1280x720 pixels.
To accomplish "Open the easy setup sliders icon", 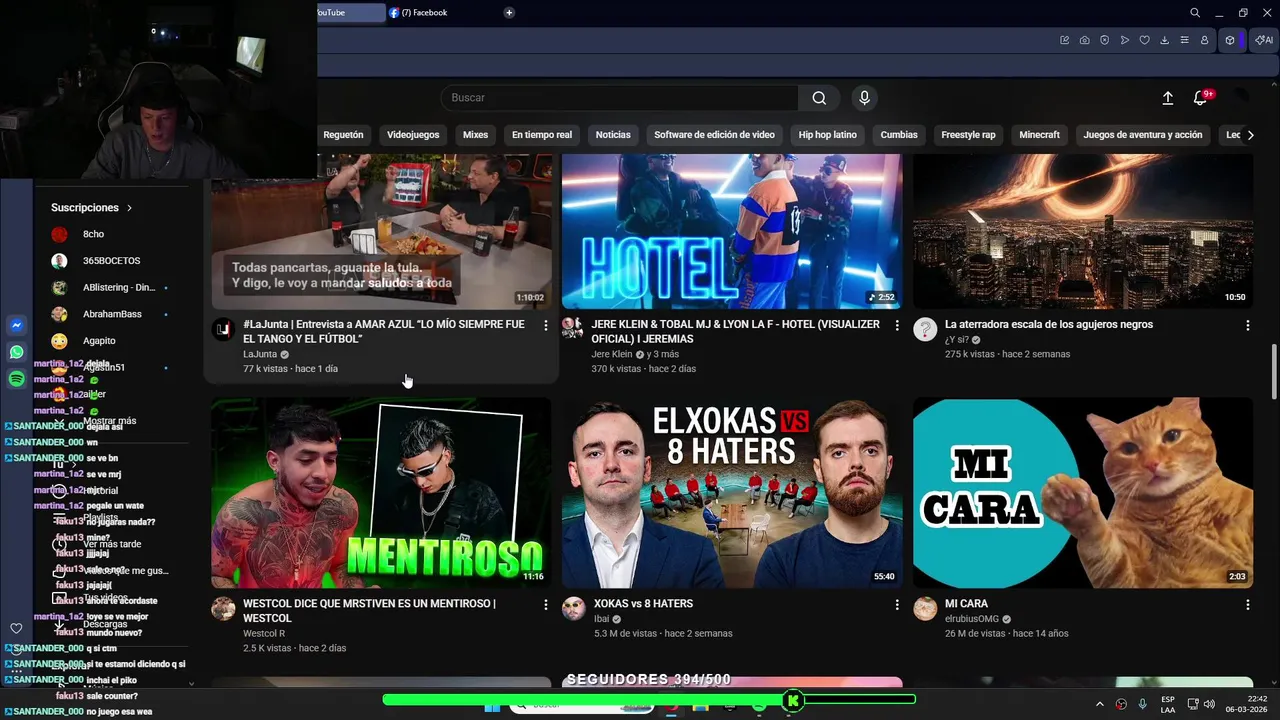I will pyautogui.click(x=1184, y=40).
